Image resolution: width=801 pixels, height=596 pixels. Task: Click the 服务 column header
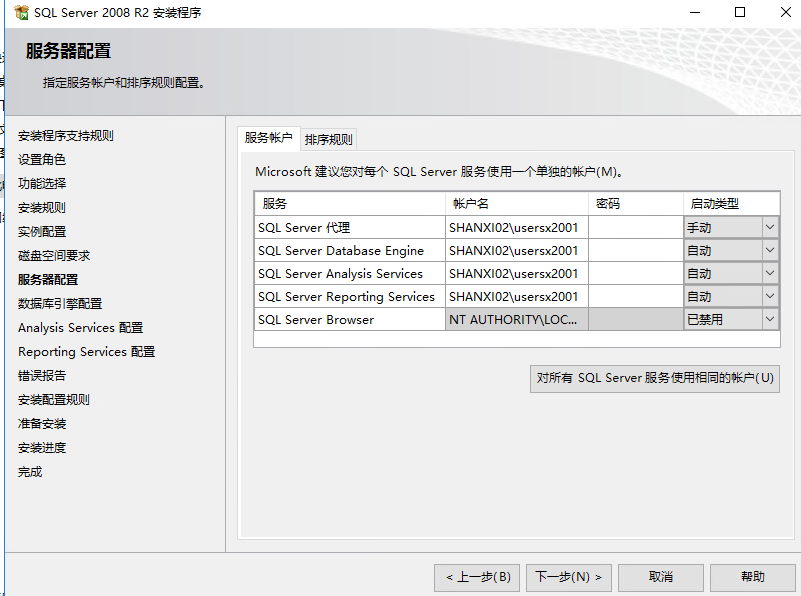click(x=350, y=204)
